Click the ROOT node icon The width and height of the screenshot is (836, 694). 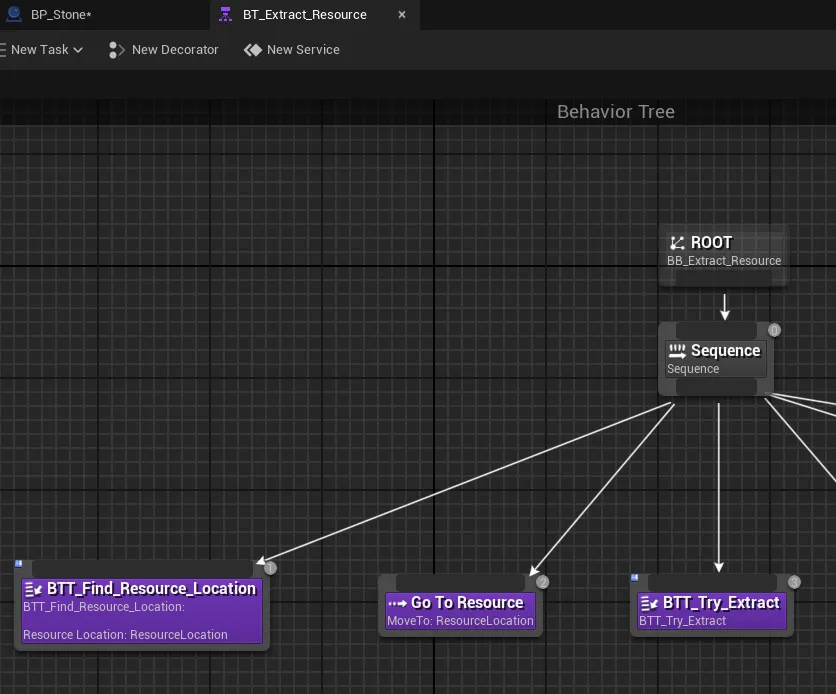tap(677, 243)
